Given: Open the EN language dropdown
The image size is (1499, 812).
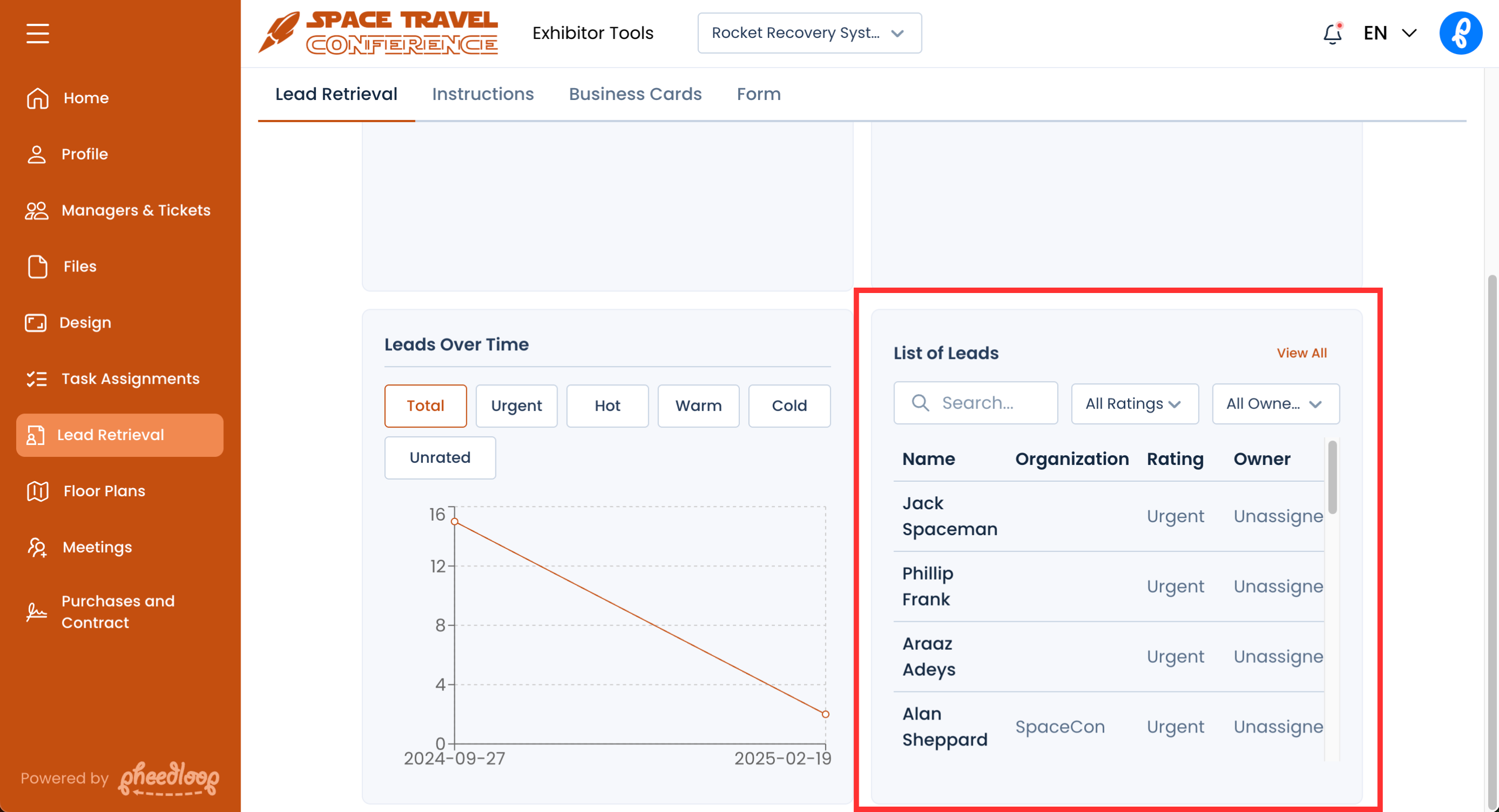Looking at the screenshot, I should [1390, 33].
